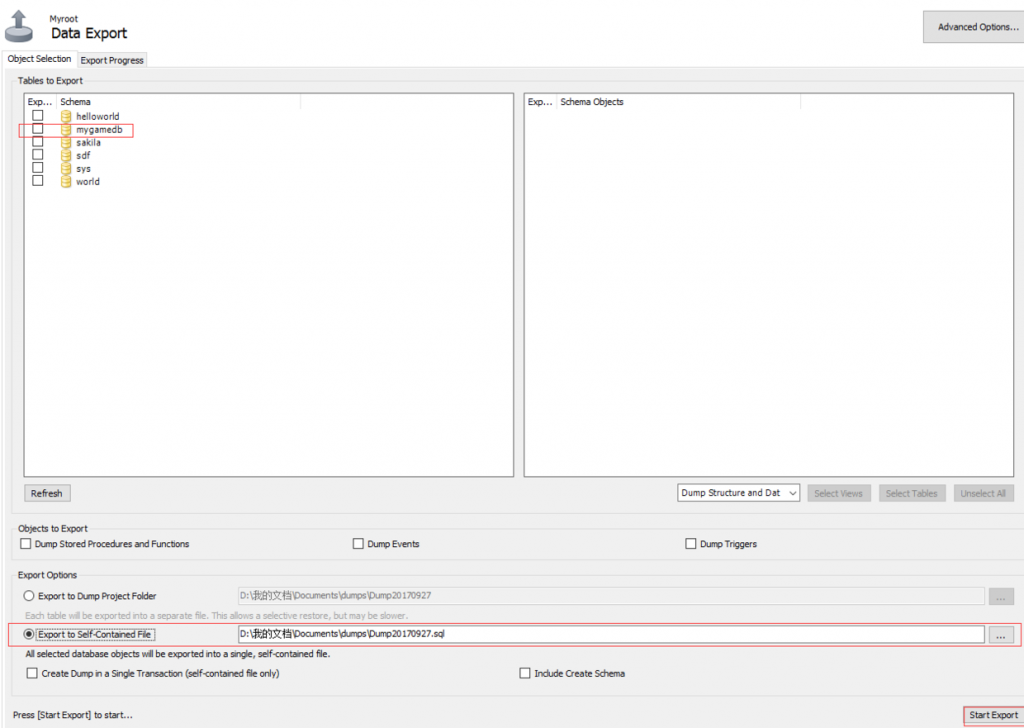Switch to the Export Progress tab
Viewport: 1024px width, 728px height.
pos(111,60)
